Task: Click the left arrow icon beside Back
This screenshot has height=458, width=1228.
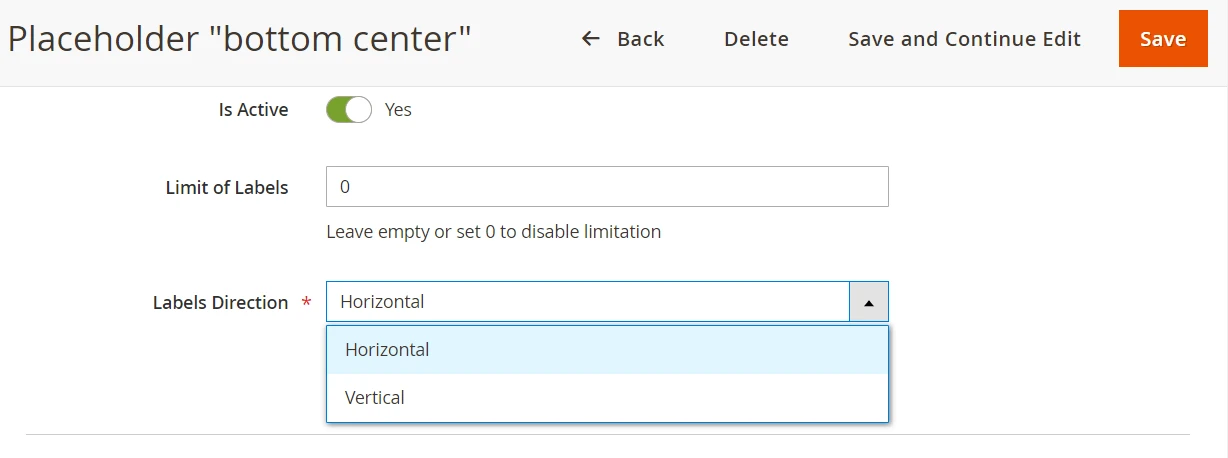Action: coord(591,39)
